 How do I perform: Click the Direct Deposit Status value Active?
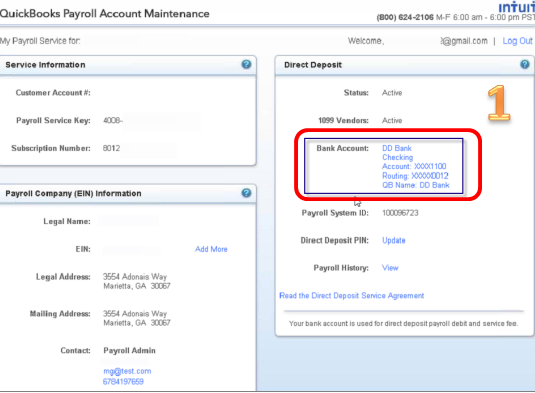392,93
